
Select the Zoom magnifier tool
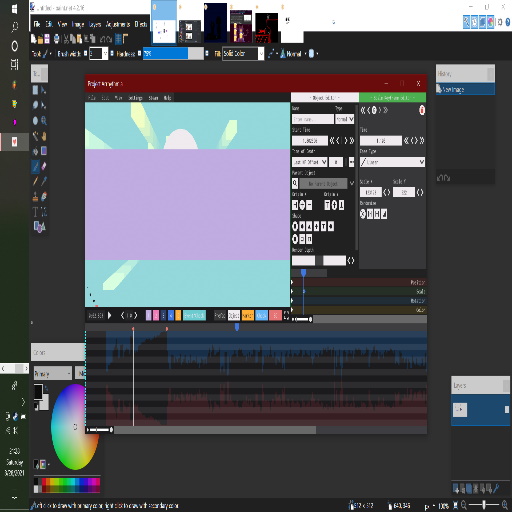coord(44,121)
